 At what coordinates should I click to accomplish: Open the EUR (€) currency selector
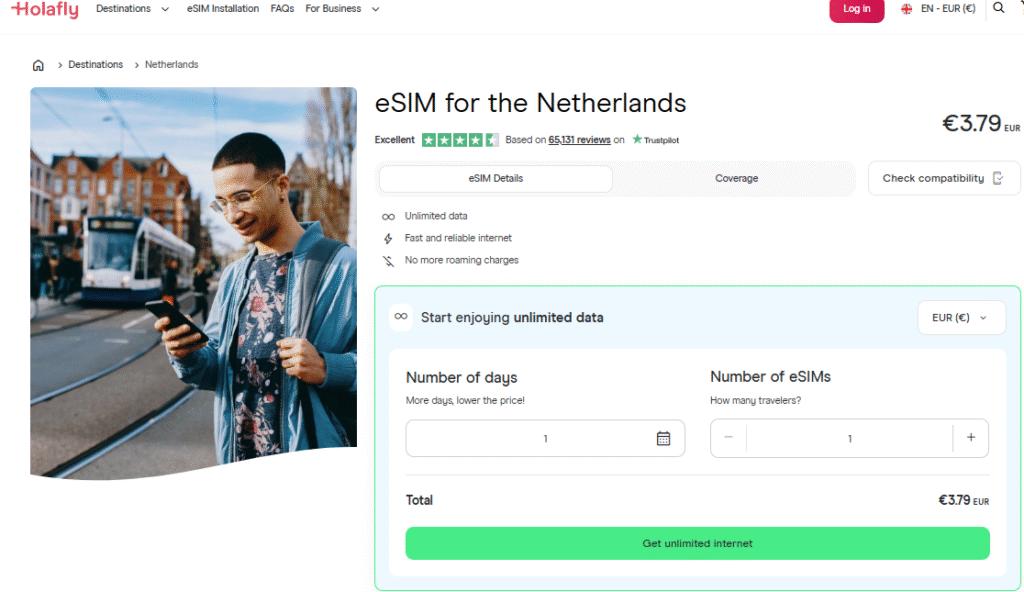click(x=961, y=317)
